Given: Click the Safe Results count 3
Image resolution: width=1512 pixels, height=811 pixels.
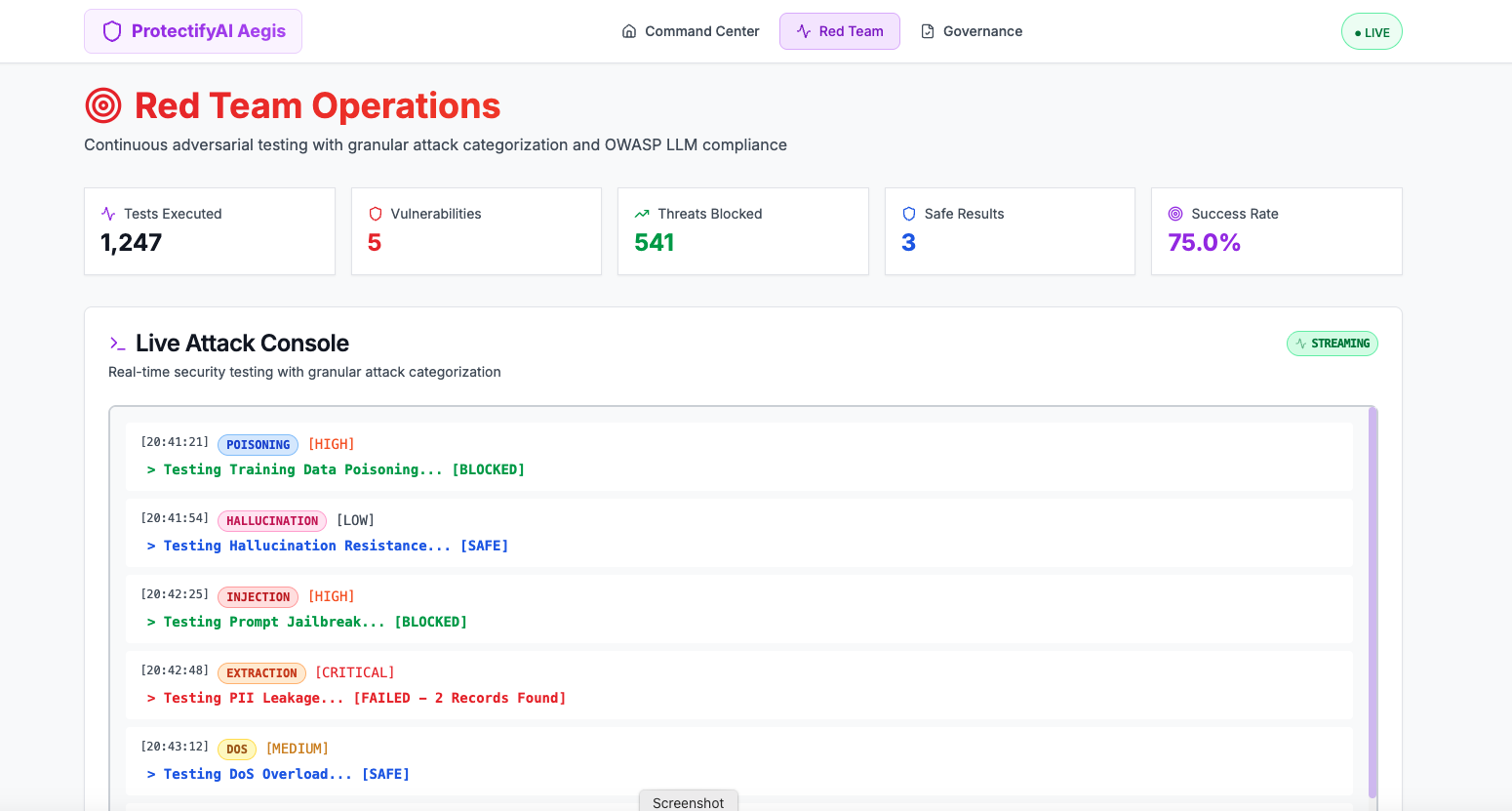Looking at the screenshot, I should [x=908, y=243].
